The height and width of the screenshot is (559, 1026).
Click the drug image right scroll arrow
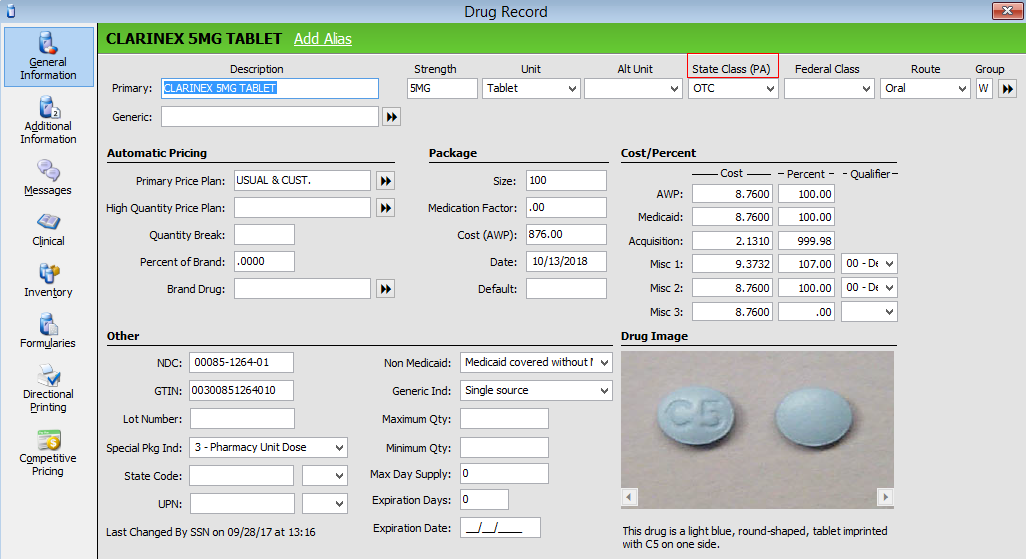point(885,497)
